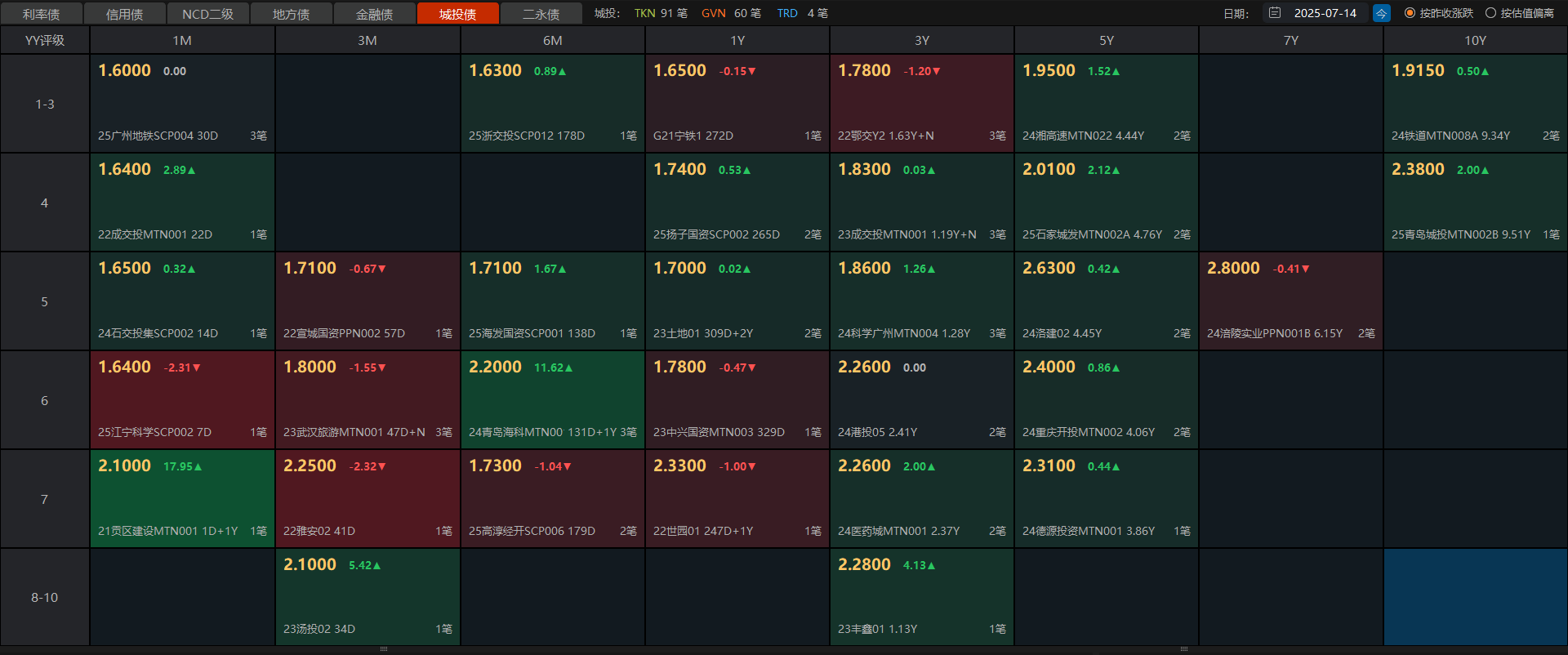Click TRD 4 笔 count

tap(802, 13)
